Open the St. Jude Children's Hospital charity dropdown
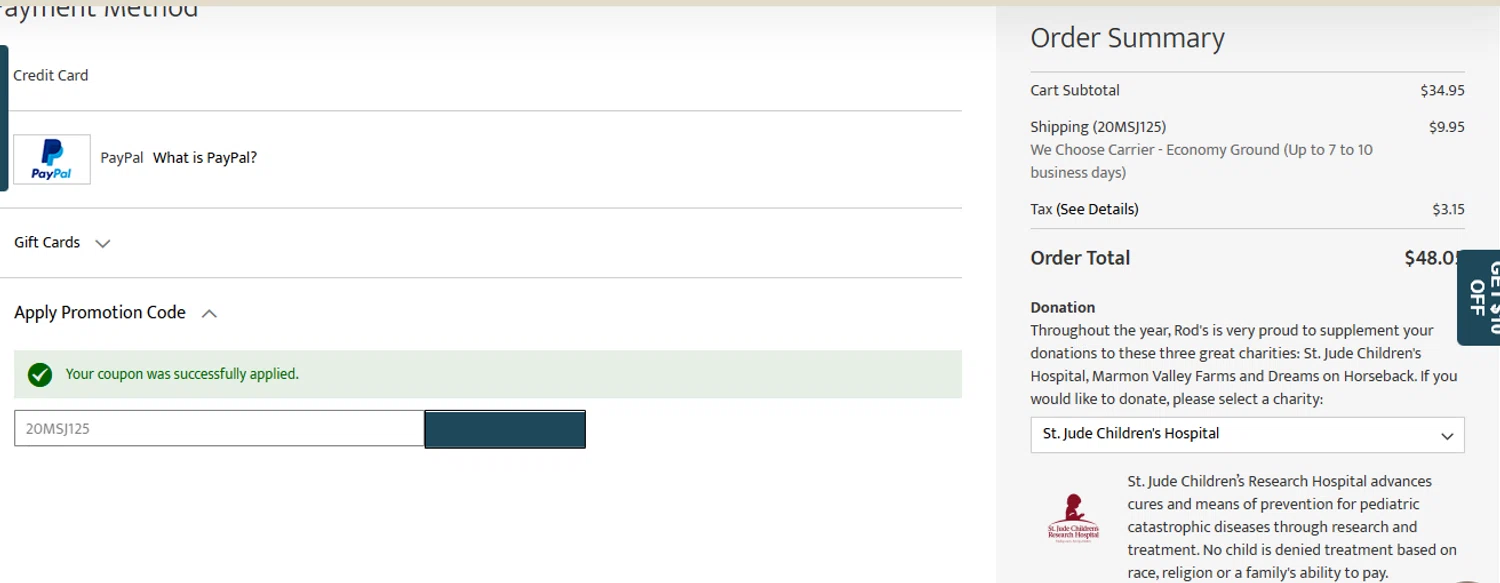Viewport: 1500px width, 583px height. pyautogui.click(x=1246, y=435)
